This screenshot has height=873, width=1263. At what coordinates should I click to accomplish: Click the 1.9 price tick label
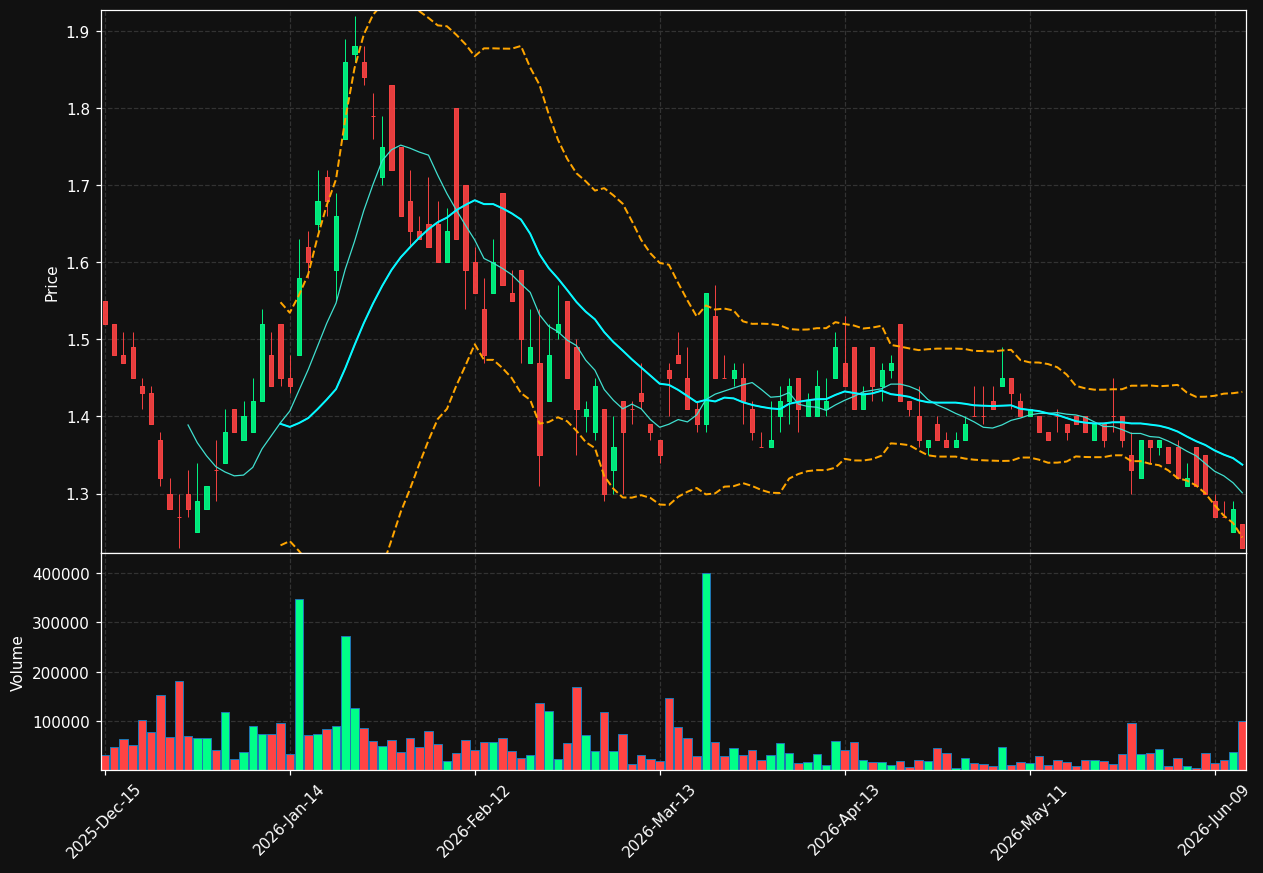pos(78,32)
